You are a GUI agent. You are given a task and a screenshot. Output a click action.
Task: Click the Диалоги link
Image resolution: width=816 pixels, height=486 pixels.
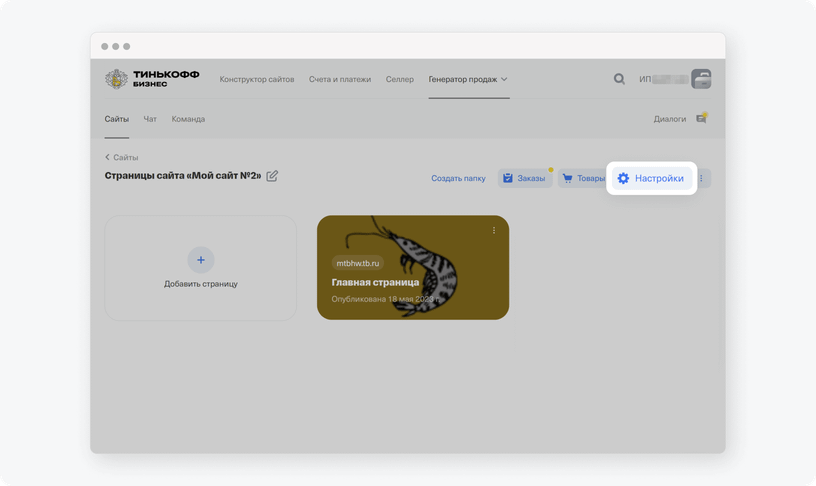tap(670, 119)
